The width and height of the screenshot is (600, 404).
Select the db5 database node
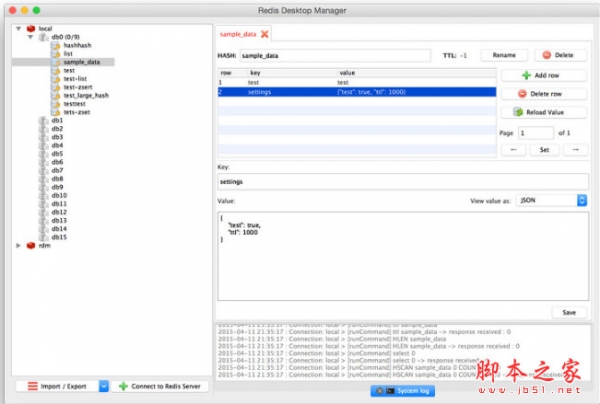click(57, 154)
